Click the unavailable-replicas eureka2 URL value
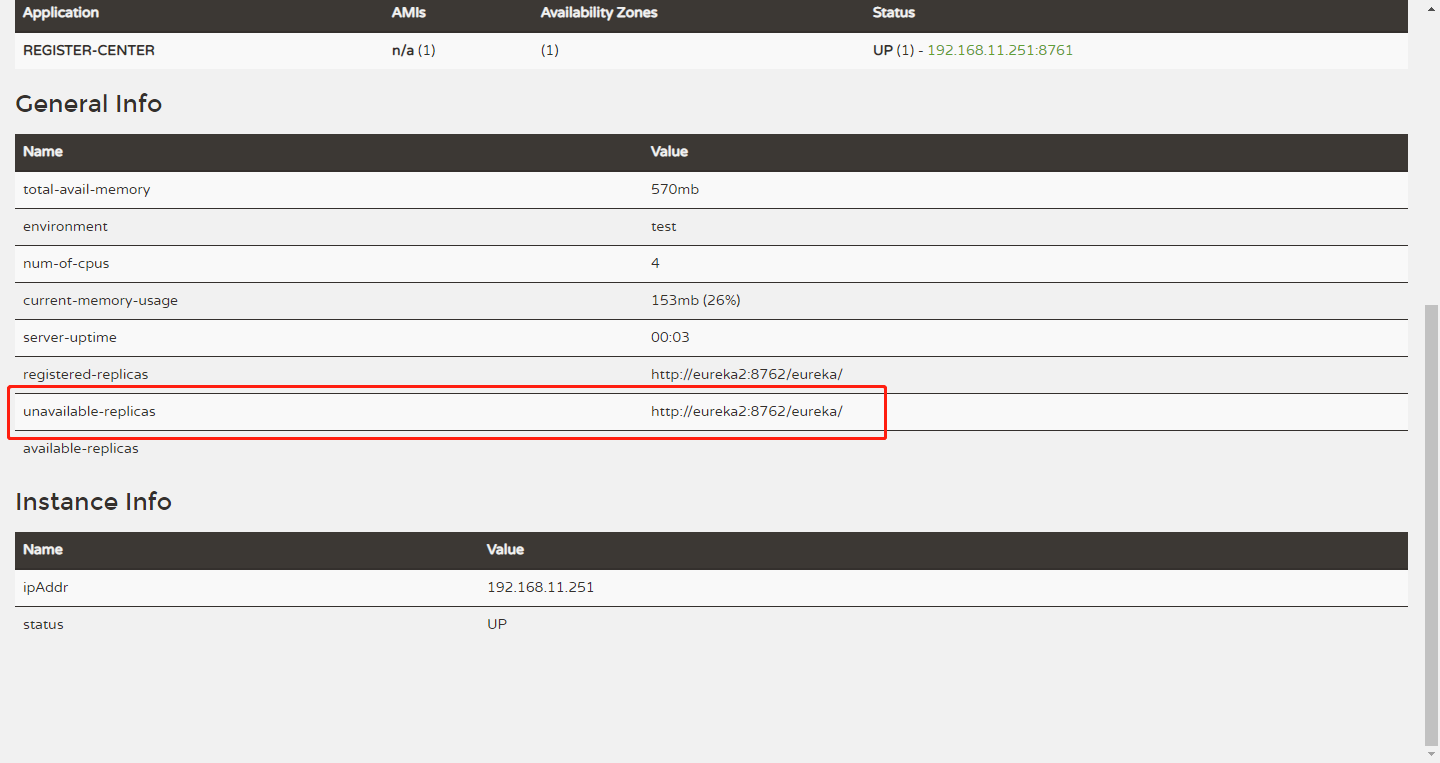The height and width of the screenshot is (763, 1440). (x=747, y=411)
